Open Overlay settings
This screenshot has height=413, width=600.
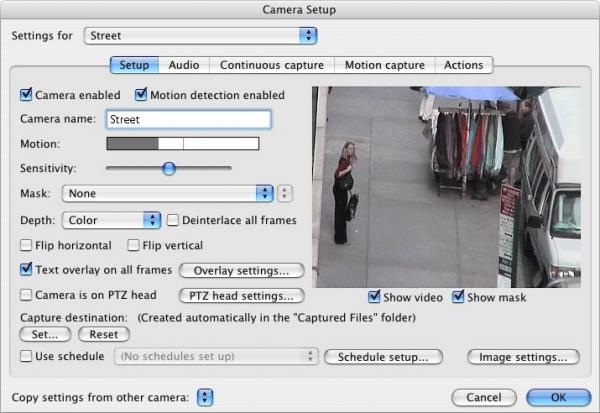pos(242,271)
